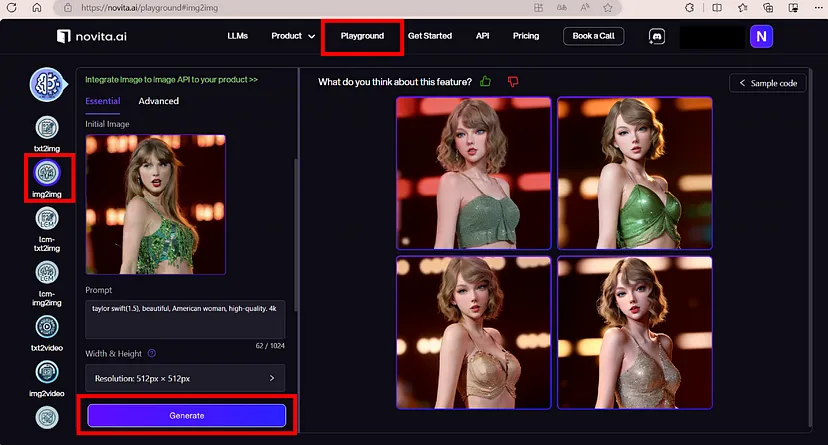
Task: Click the green thumbs up icon
Action: (486, 82)
